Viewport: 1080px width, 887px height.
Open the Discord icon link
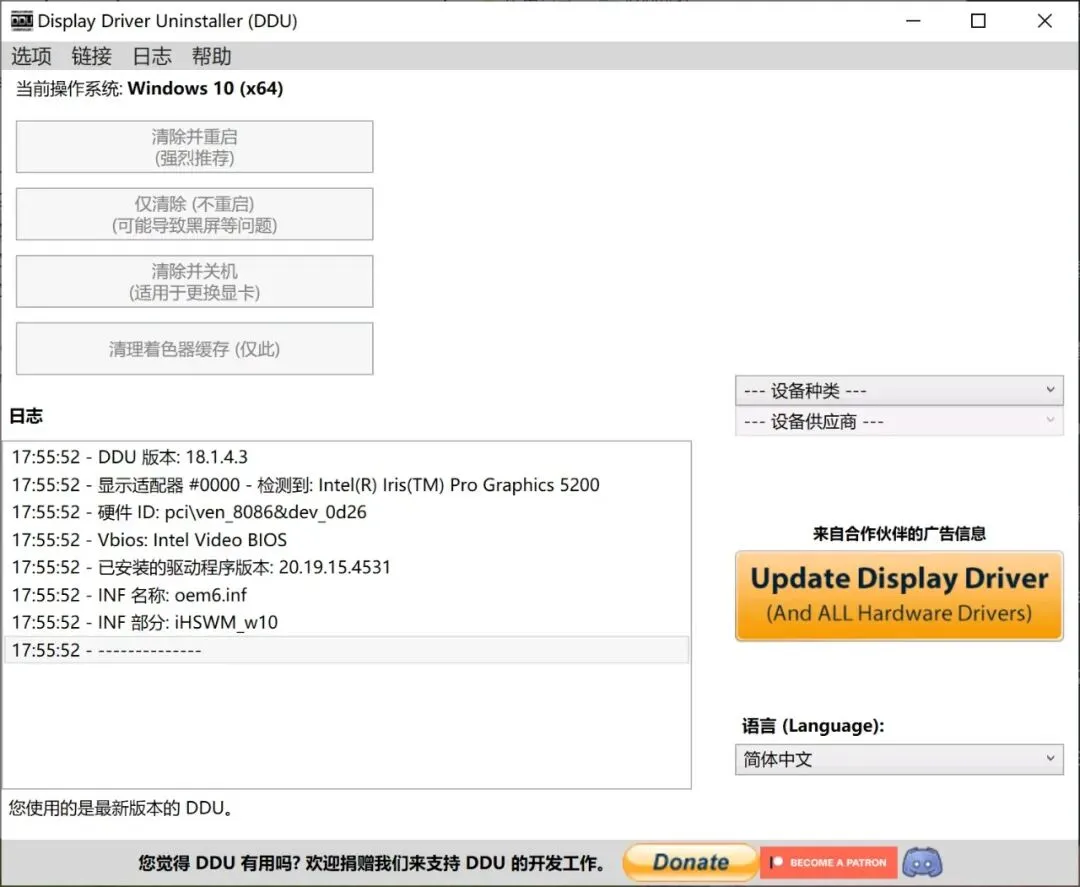[922, 862]
